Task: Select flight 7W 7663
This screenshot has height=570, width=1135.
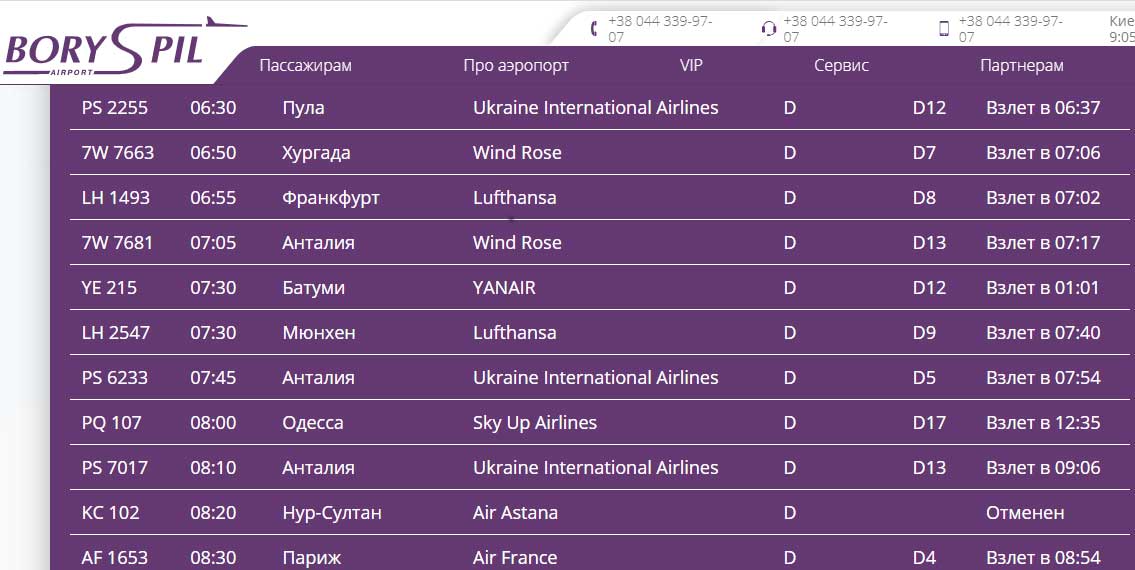Action: pyautogui.click(x=118, y=153)
